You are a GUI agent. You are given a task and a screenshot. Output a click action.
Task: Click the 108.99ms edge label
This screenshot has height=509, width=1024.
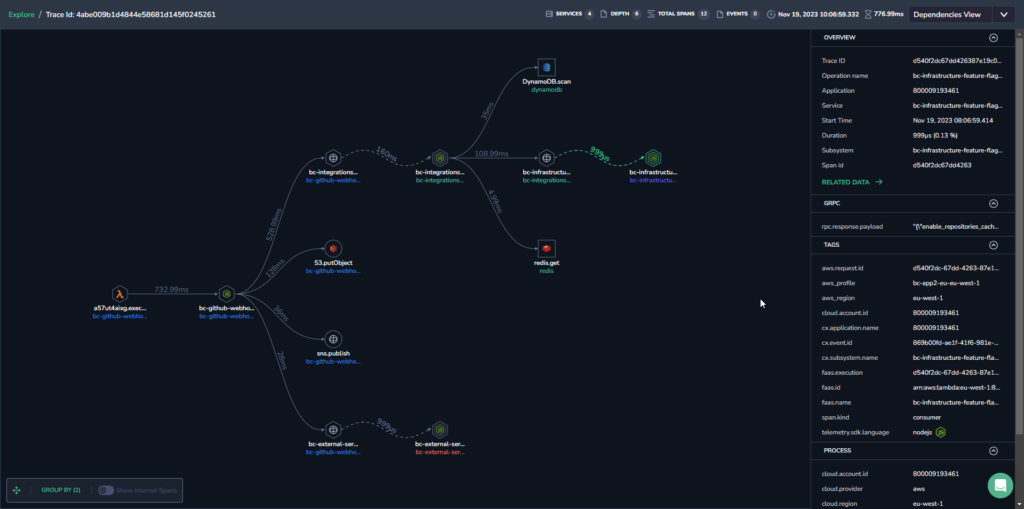(x=492, y=153)
